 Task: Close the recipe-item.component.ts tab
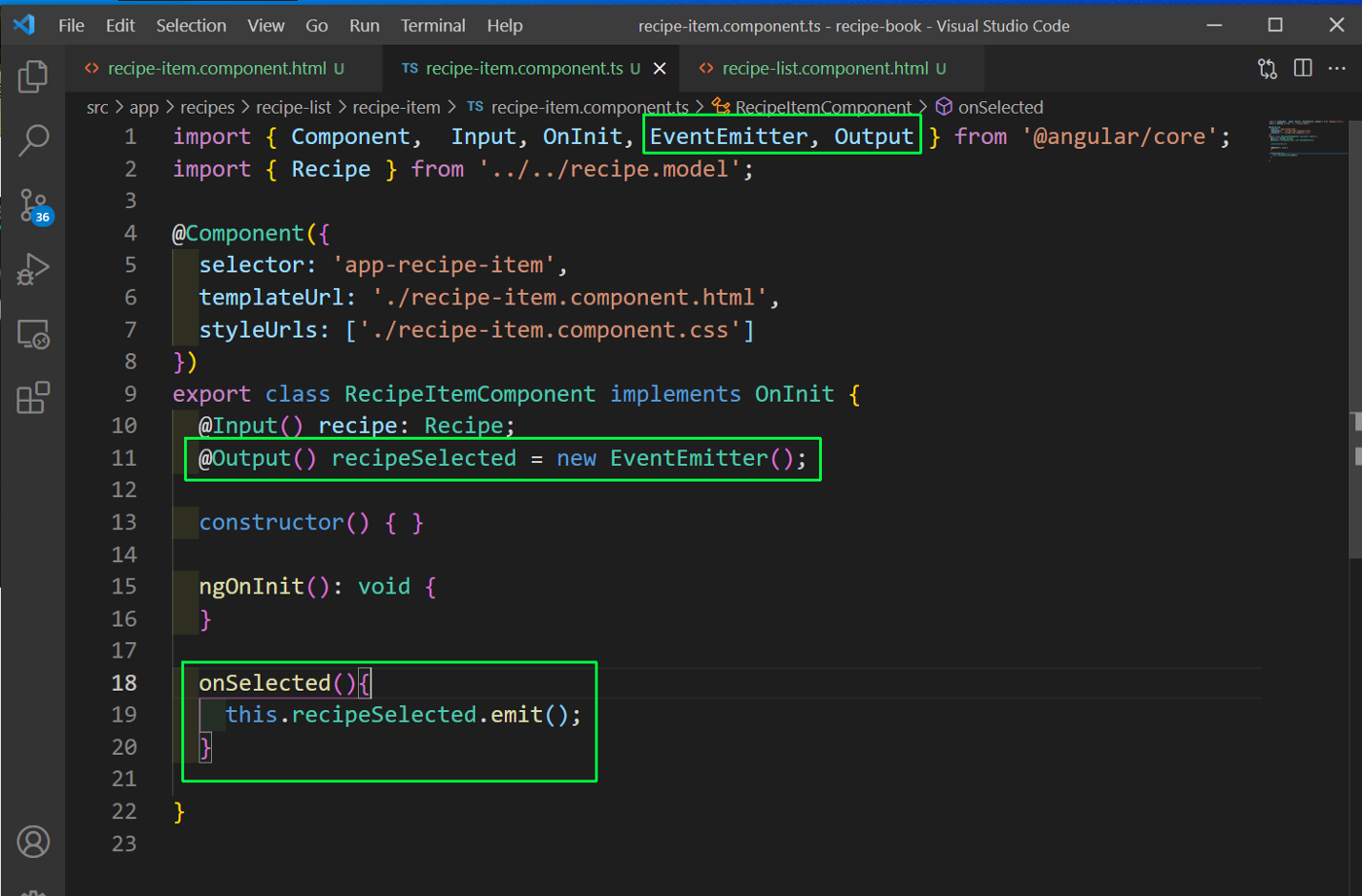click(x=660, y=68)
